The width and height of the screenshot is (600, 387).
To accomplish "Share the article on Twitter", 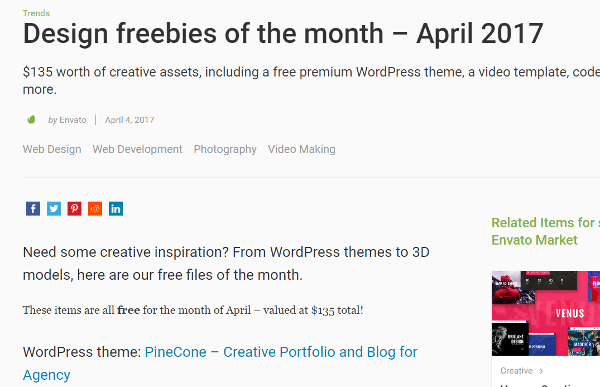I will coord(54,209).
